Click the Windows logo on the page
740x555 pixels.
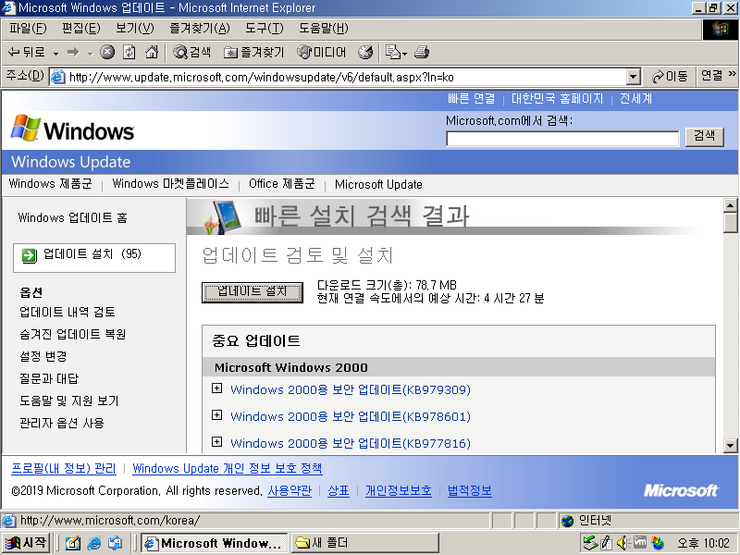coord(72,128)
